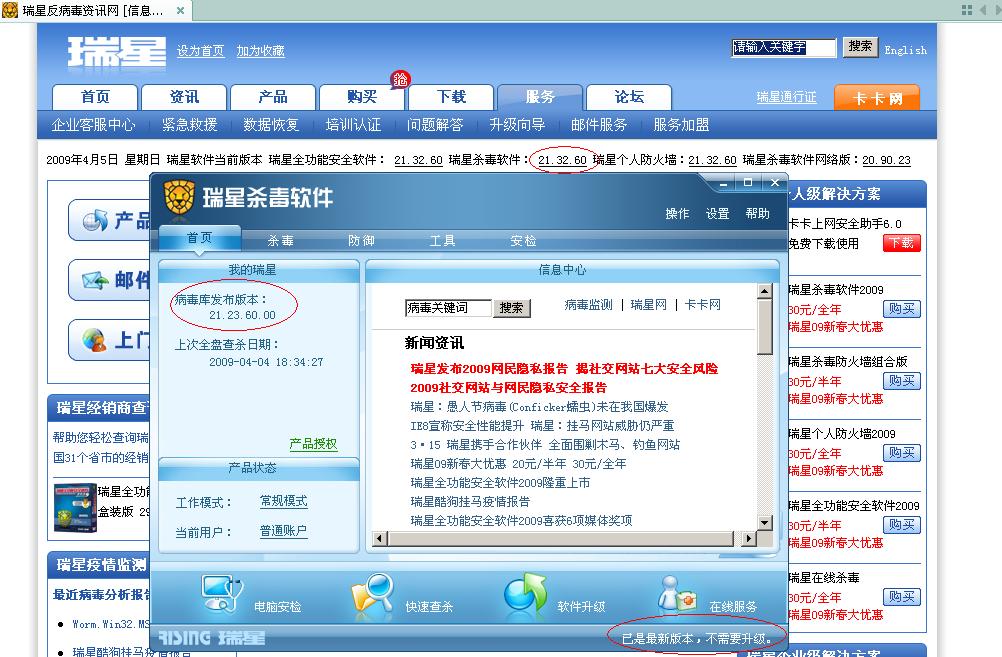Open 在线服务 online service icon
The height and width of the screenshot is (657, 1002).
[677, 594]
